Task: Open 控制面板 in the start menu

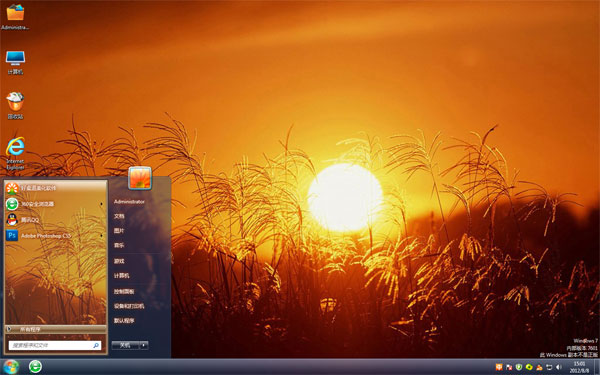Action: coord(124,292)
